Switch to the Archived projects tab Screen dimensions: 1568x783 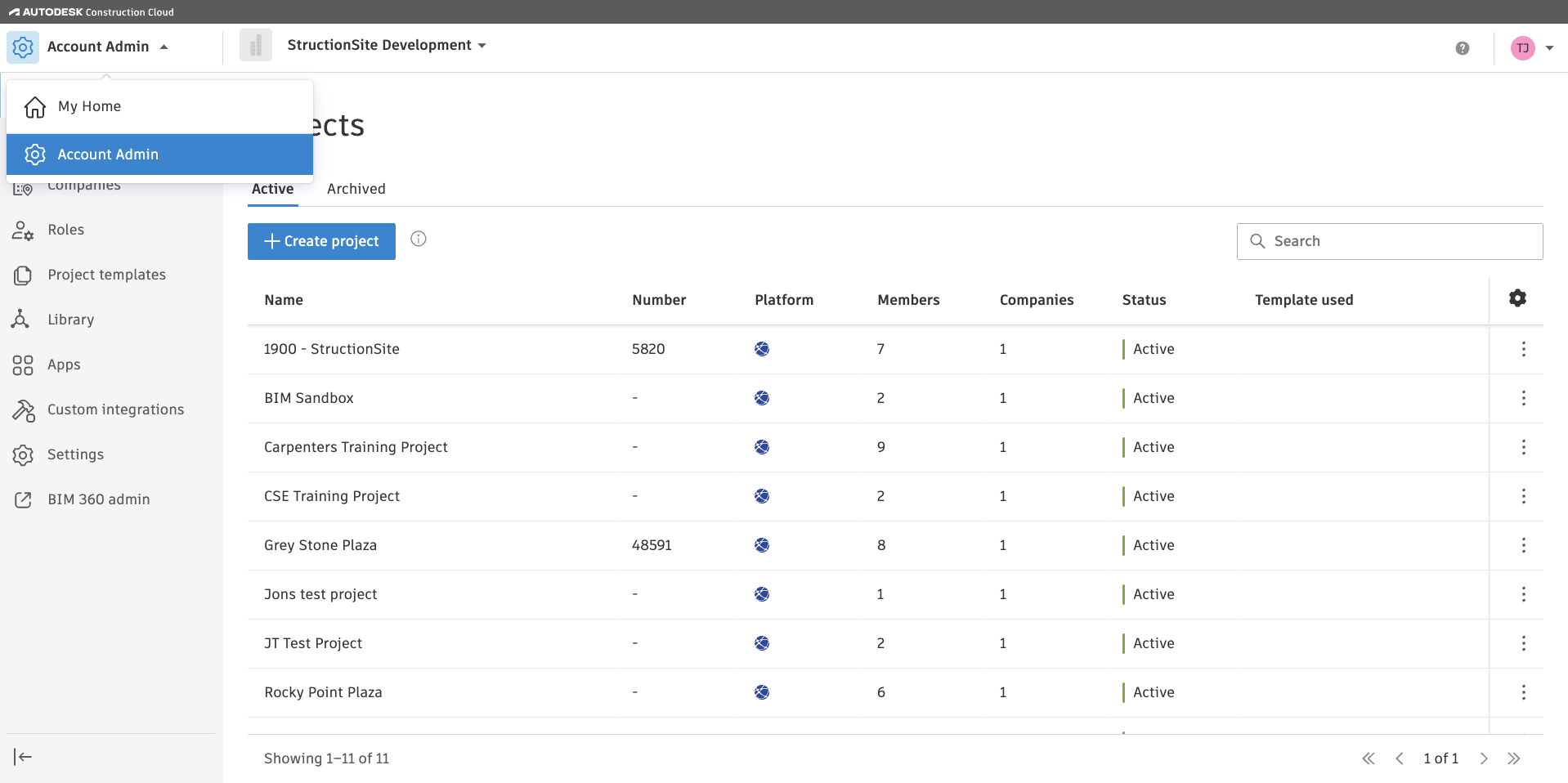pos(356,189)
